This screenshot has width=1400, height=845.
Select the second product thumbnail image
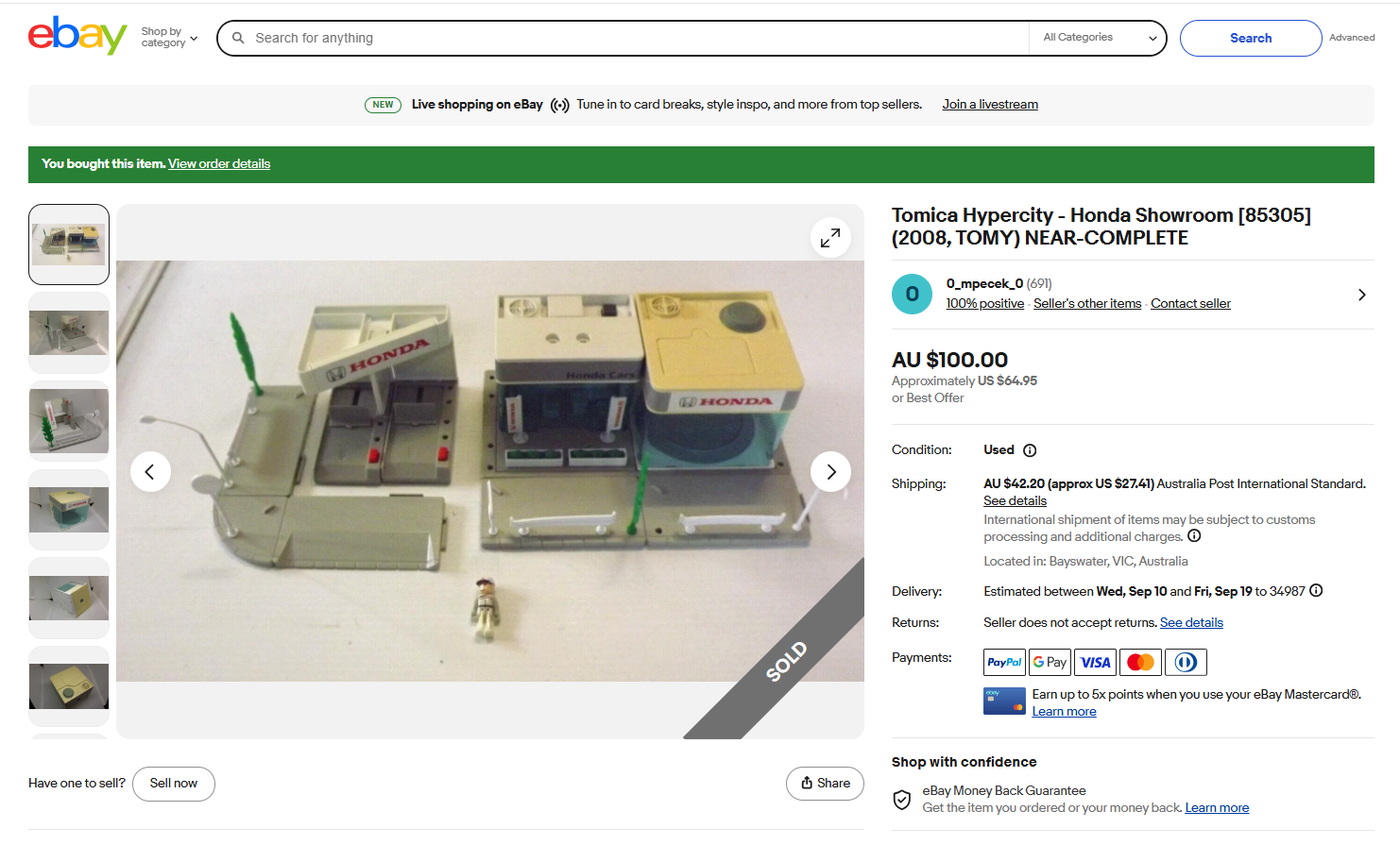pyautogui.click(x=69, y=332)
